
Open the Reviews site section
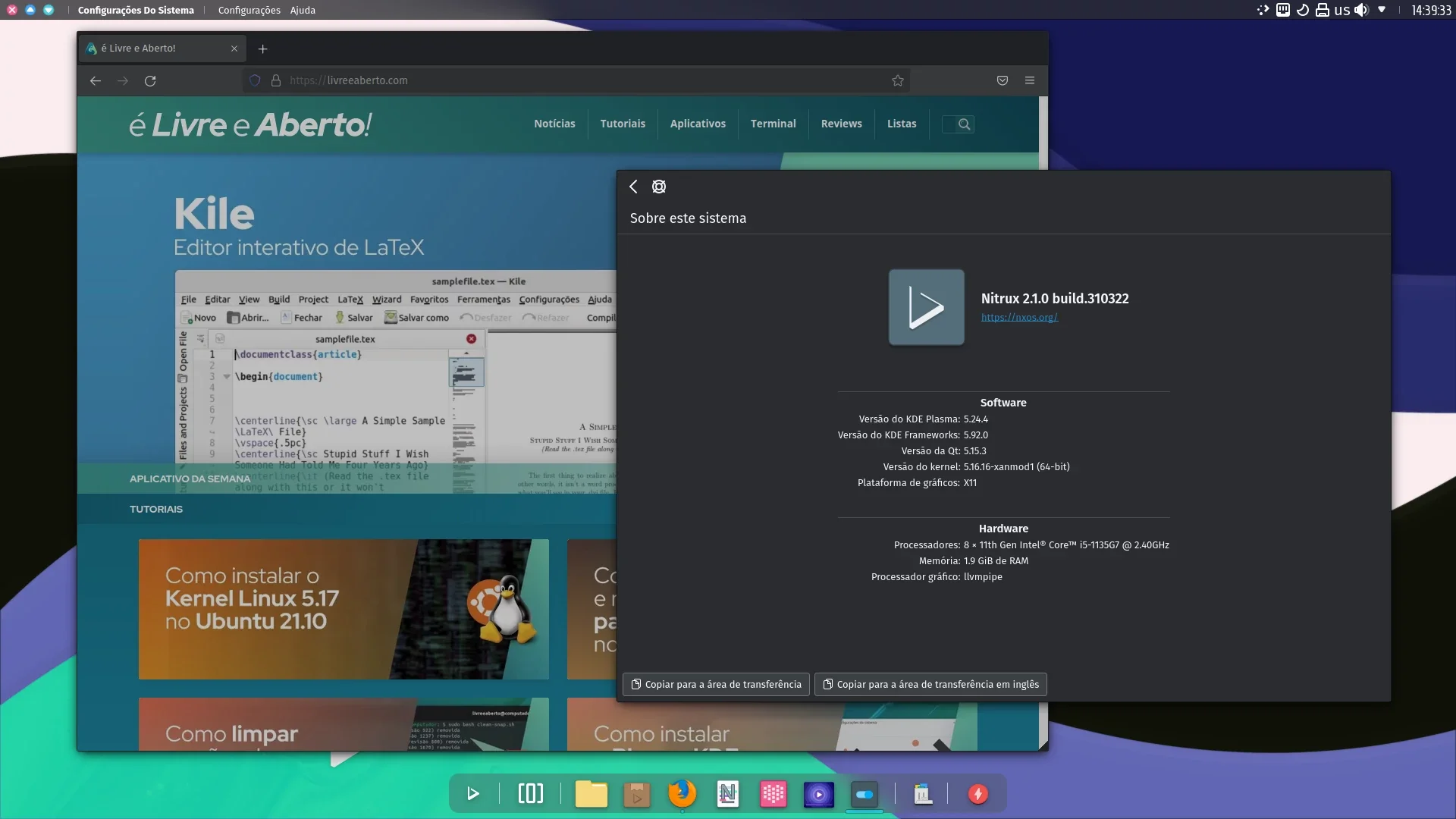(x=841, y=124)
